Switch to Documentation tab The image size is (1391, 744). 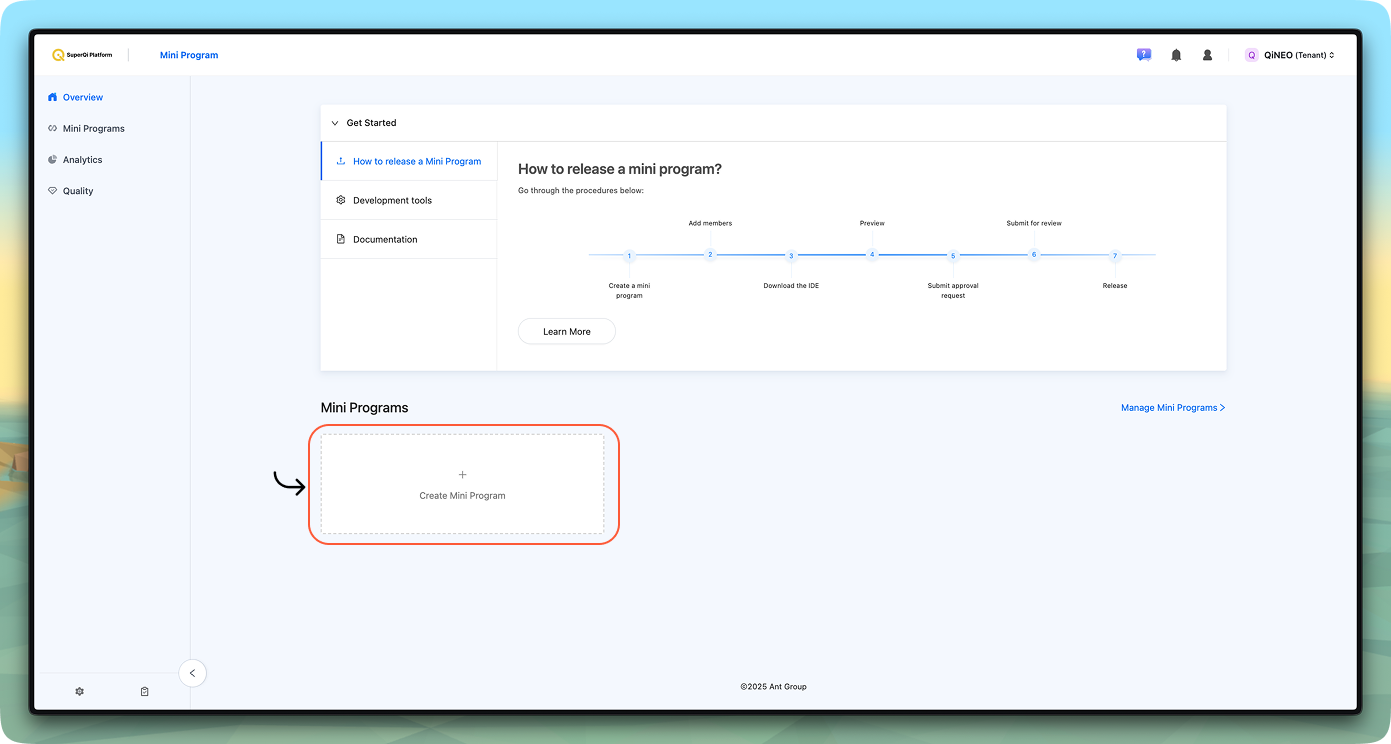point(385,239)
